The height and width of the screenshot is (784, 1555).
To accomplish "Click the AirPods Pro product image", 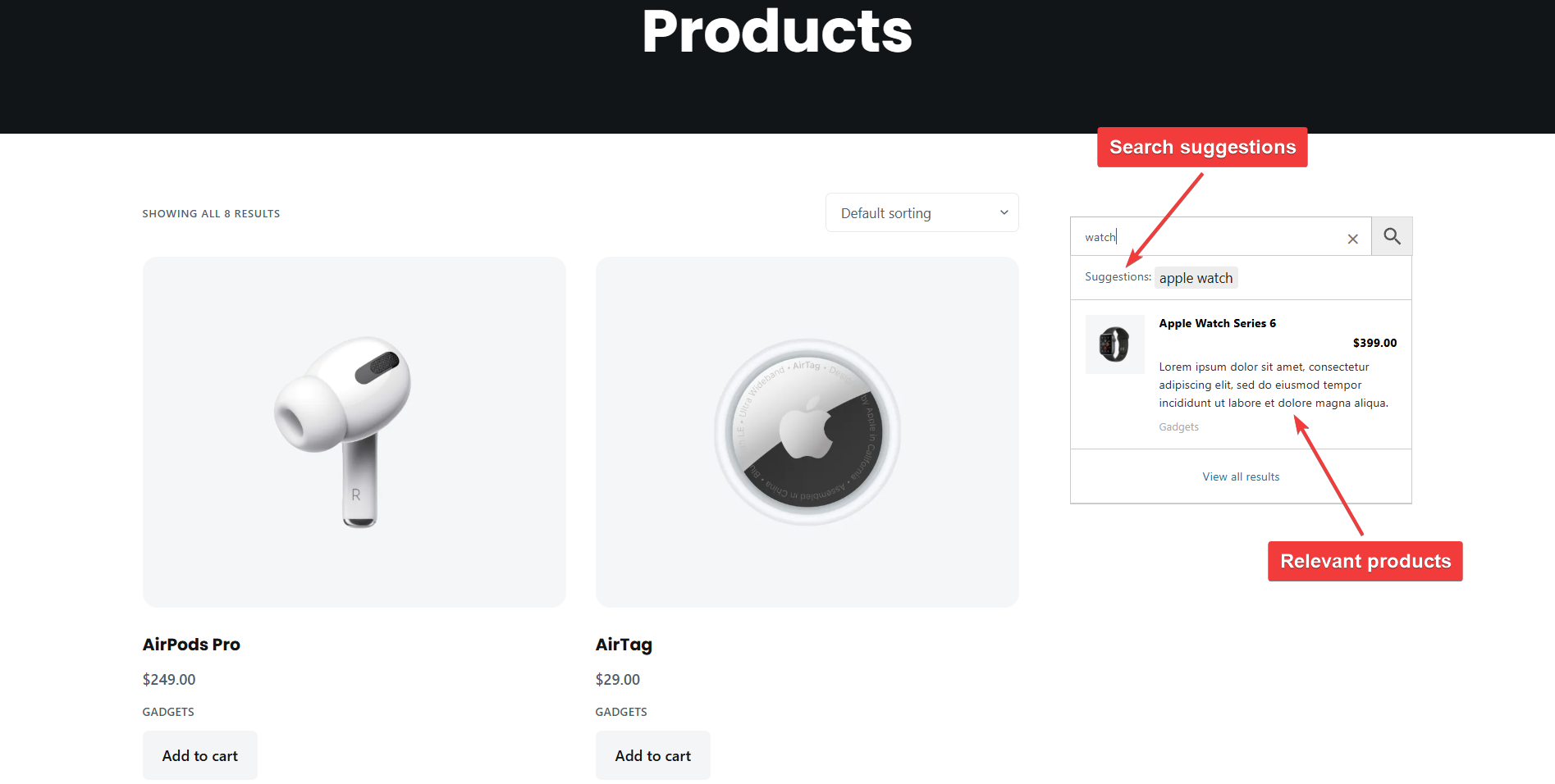I will [x=354, y=432].
